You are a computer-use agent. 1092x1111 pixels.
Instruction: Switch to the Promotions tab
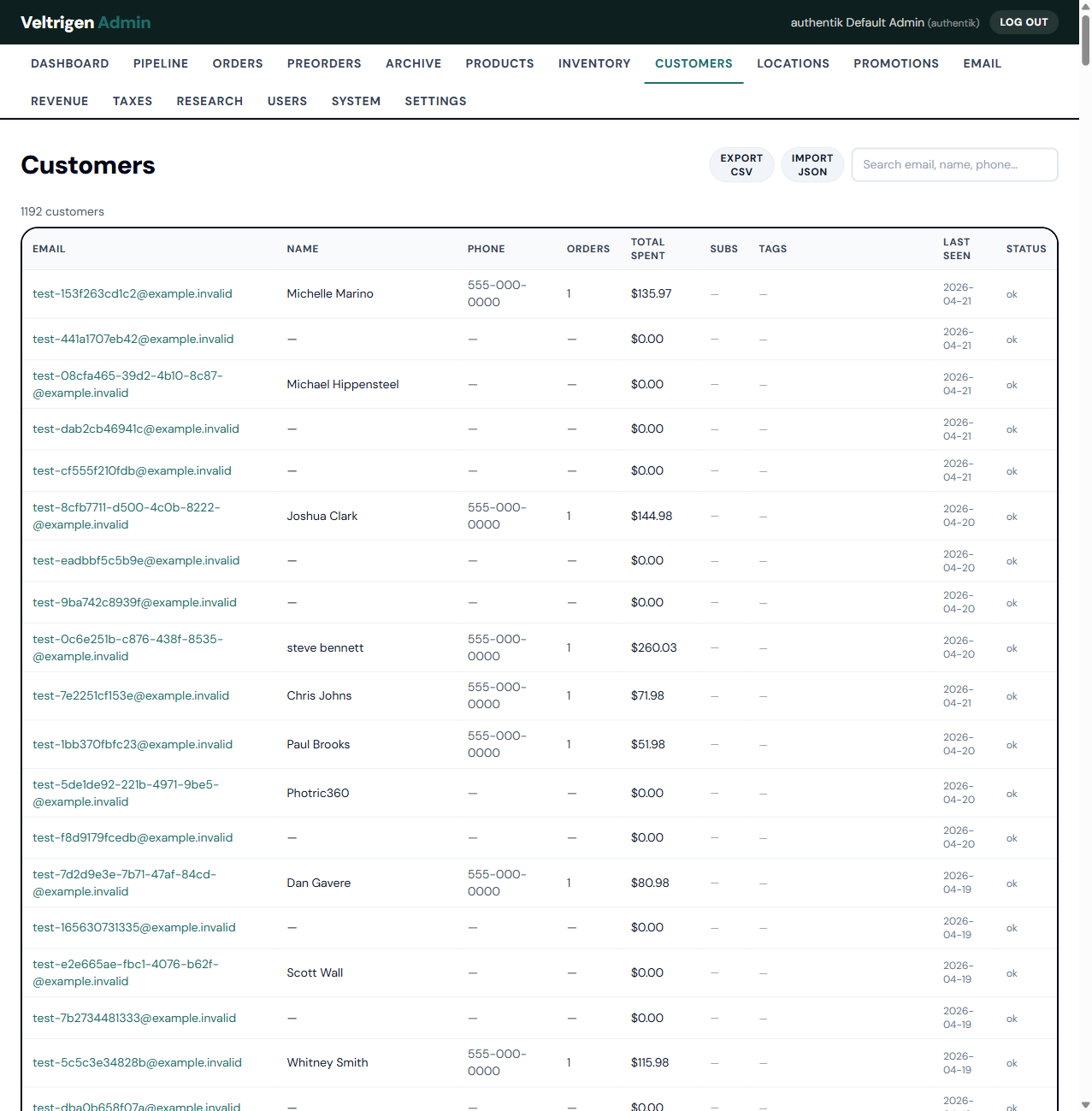(x=896, y=63)
